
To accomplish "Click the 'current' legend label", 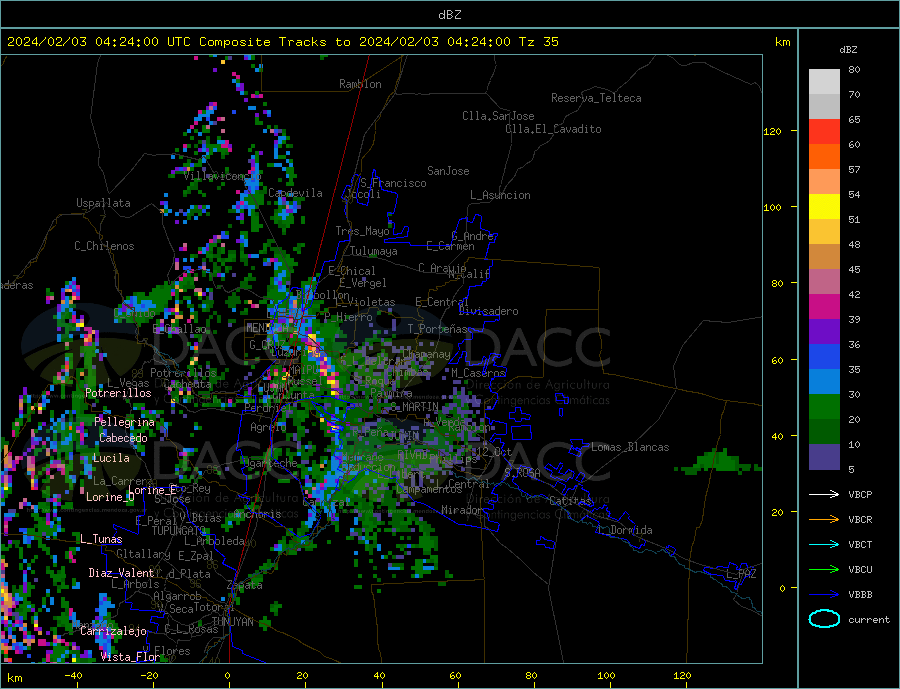I will (868, 620).
